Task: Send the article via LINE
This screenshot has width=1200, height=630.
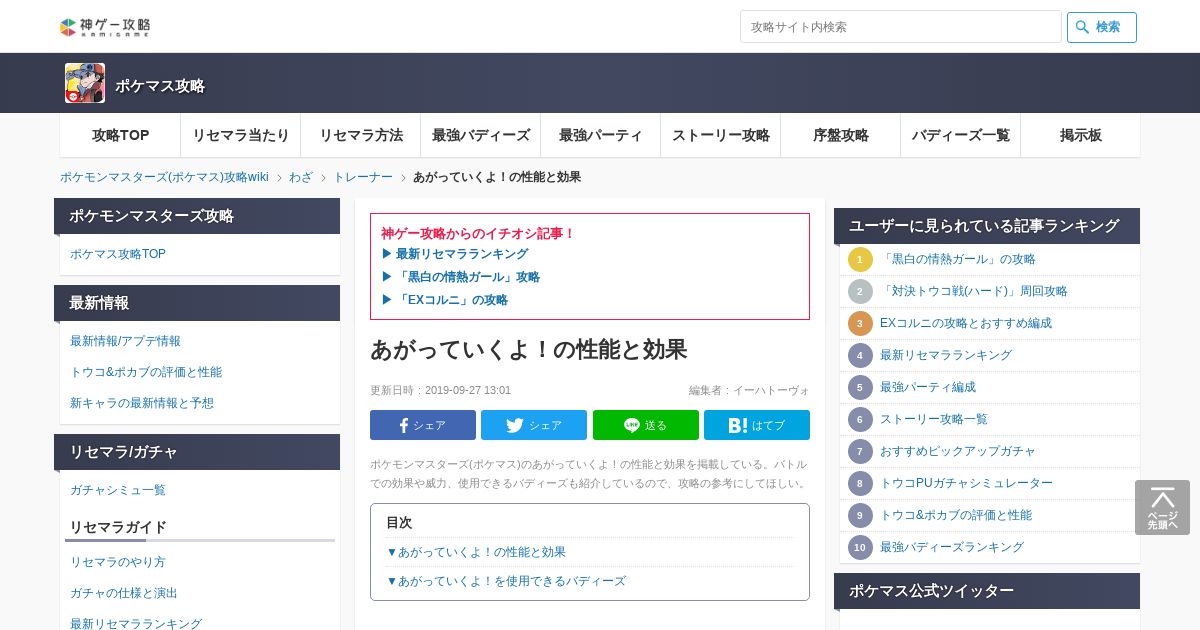Action: point(646,425)
